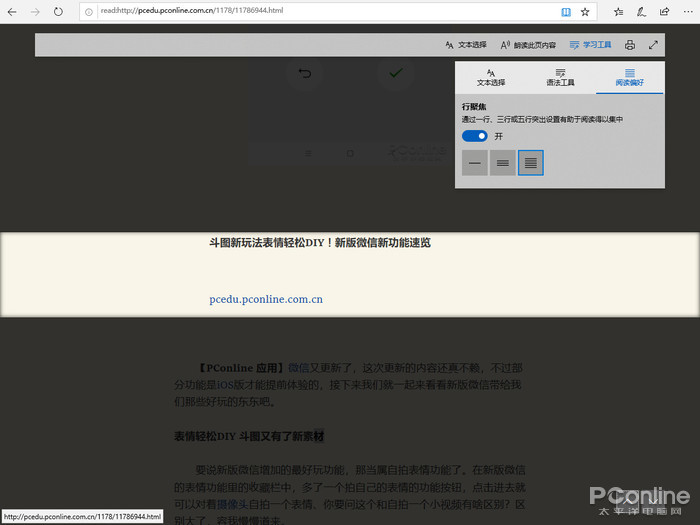Click the add notes pen icon
The width and height of the screenshot is (700, 525).
pos(642,12)
